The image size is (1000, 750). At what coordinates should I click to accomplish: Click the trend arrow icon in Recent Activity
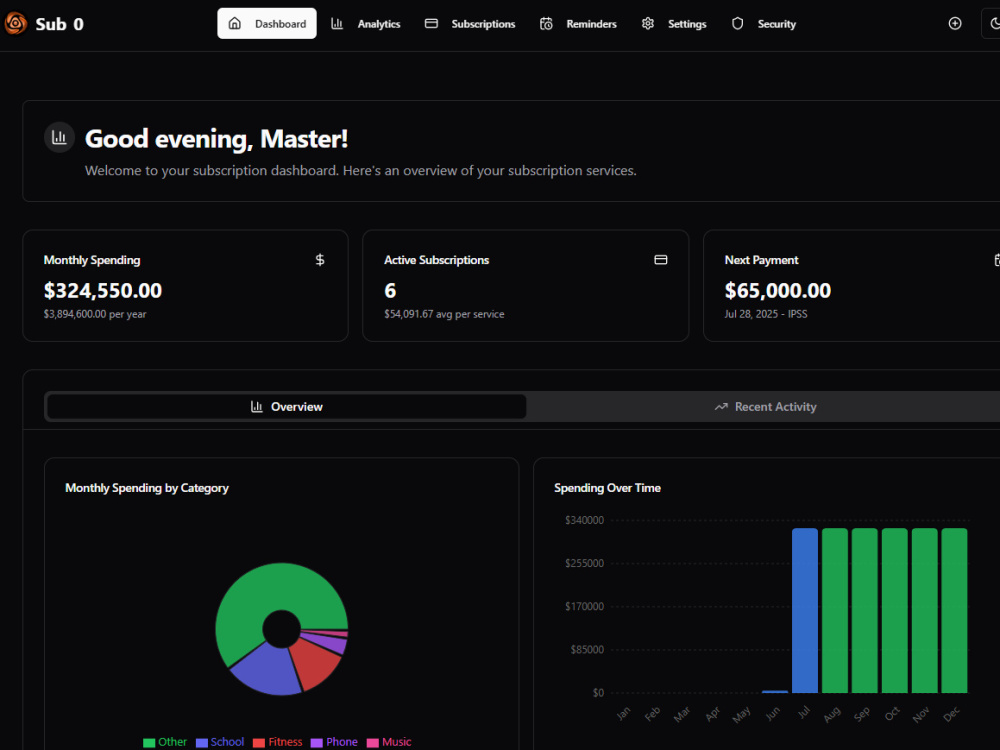pyautogui.click(x=721, y=407)
